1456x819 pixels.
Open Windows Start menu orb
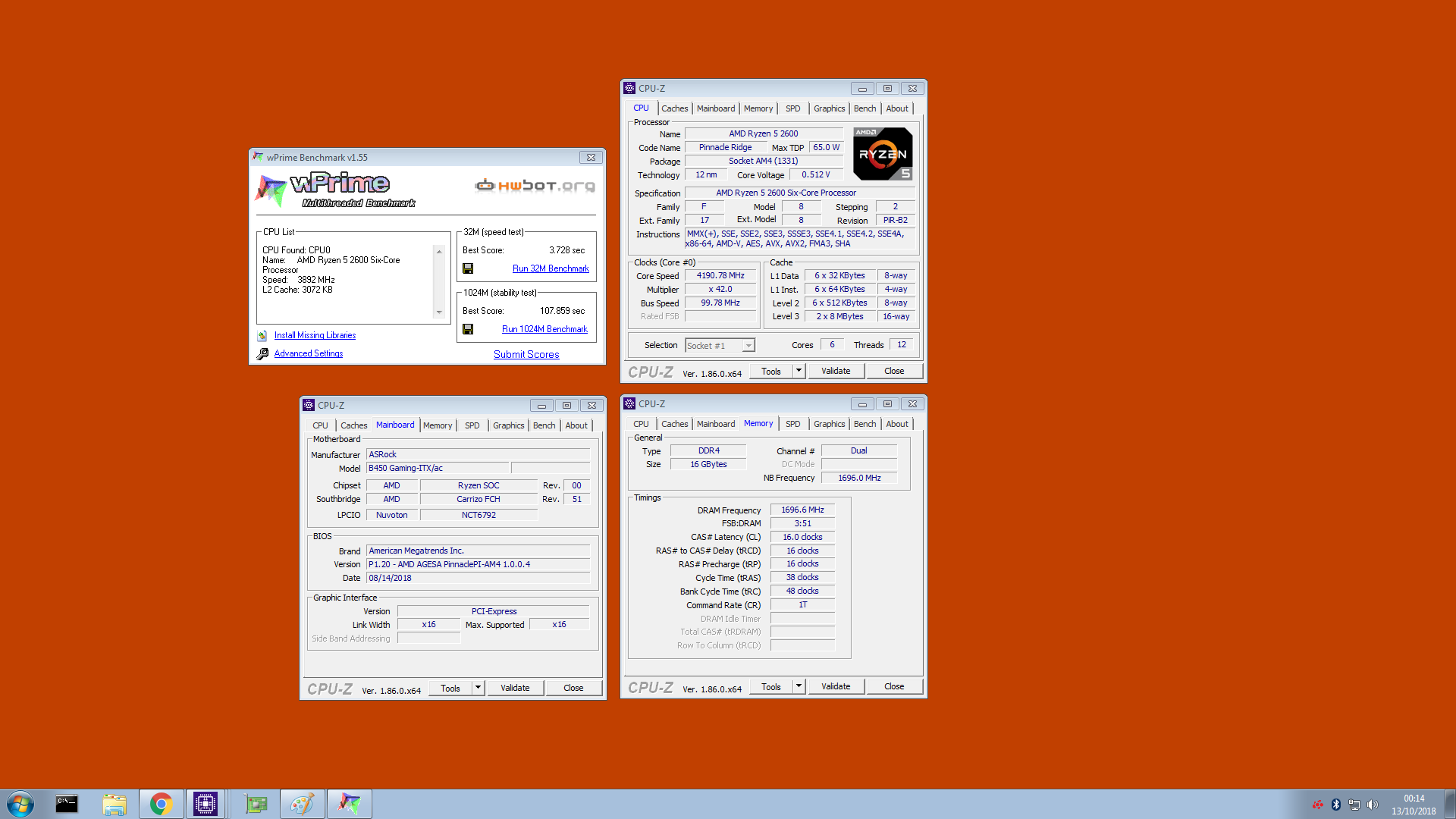[20, 804]
